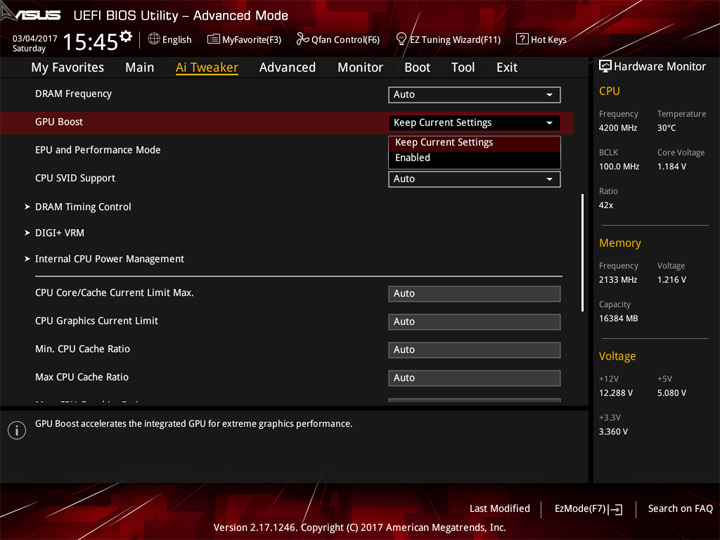The height and width of the screenshot is (540, 720).
Task: Click the Max CPU Cache Ratio field
Action: pyautogui.click(x=474, y=378)
